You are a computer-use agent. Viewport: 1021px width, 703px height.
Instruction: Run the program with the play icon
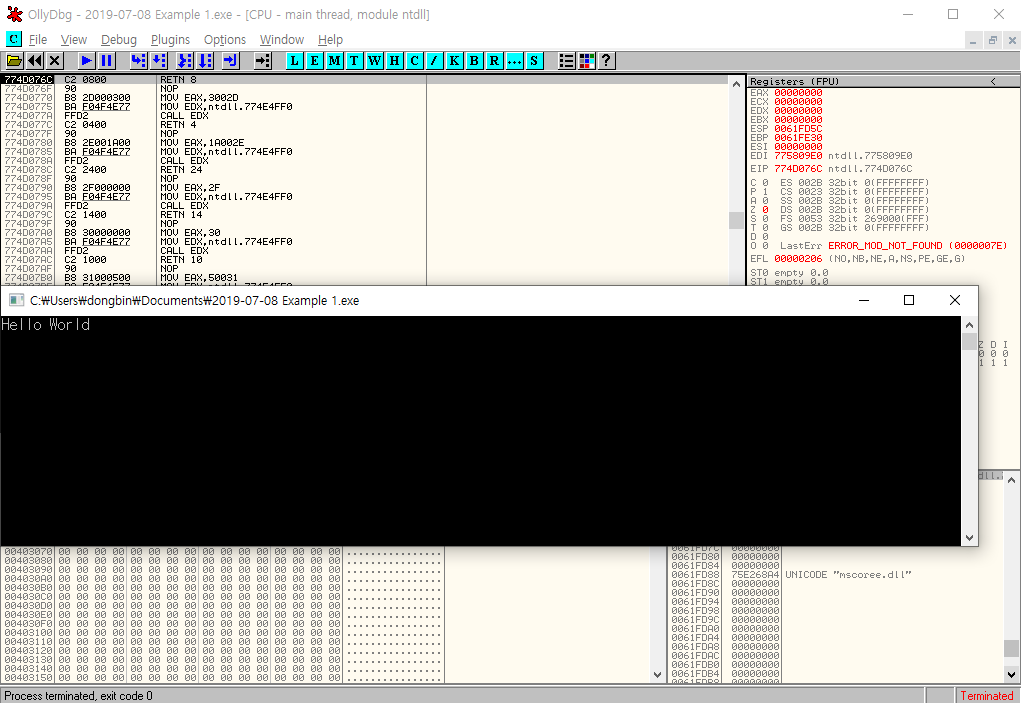pos(86,61)
